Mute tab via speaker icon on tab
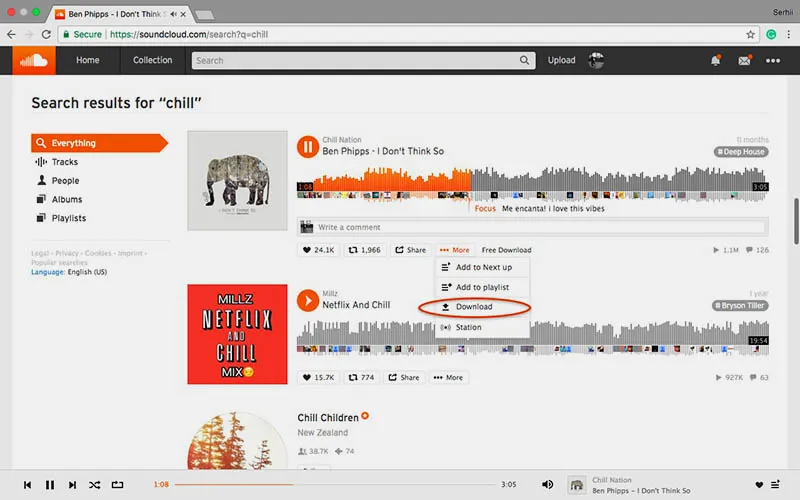This screenshot has width=800, height=500. (173, 14)
